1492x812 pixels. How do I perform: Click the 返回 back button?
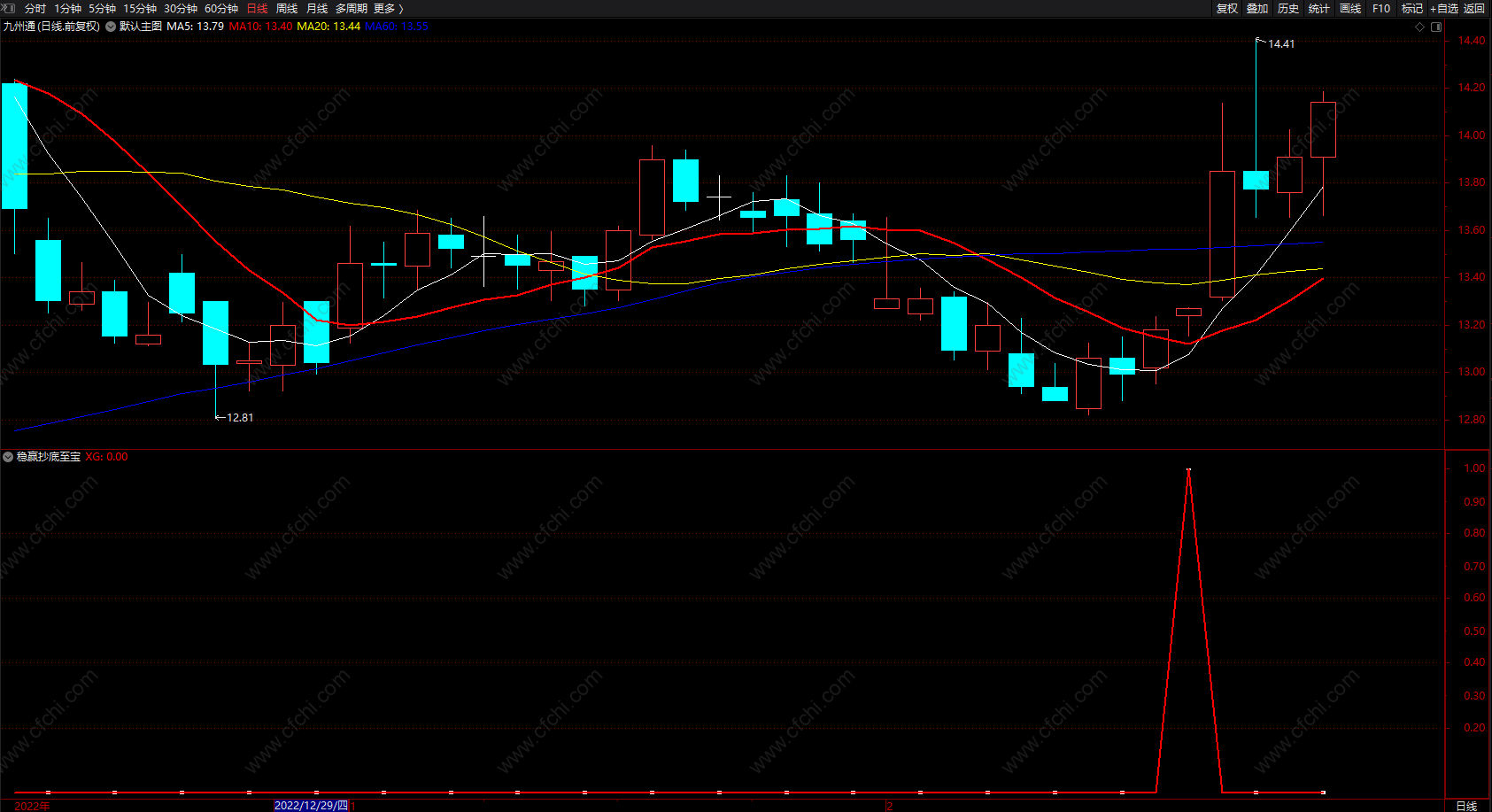[x=1474, y=8]
